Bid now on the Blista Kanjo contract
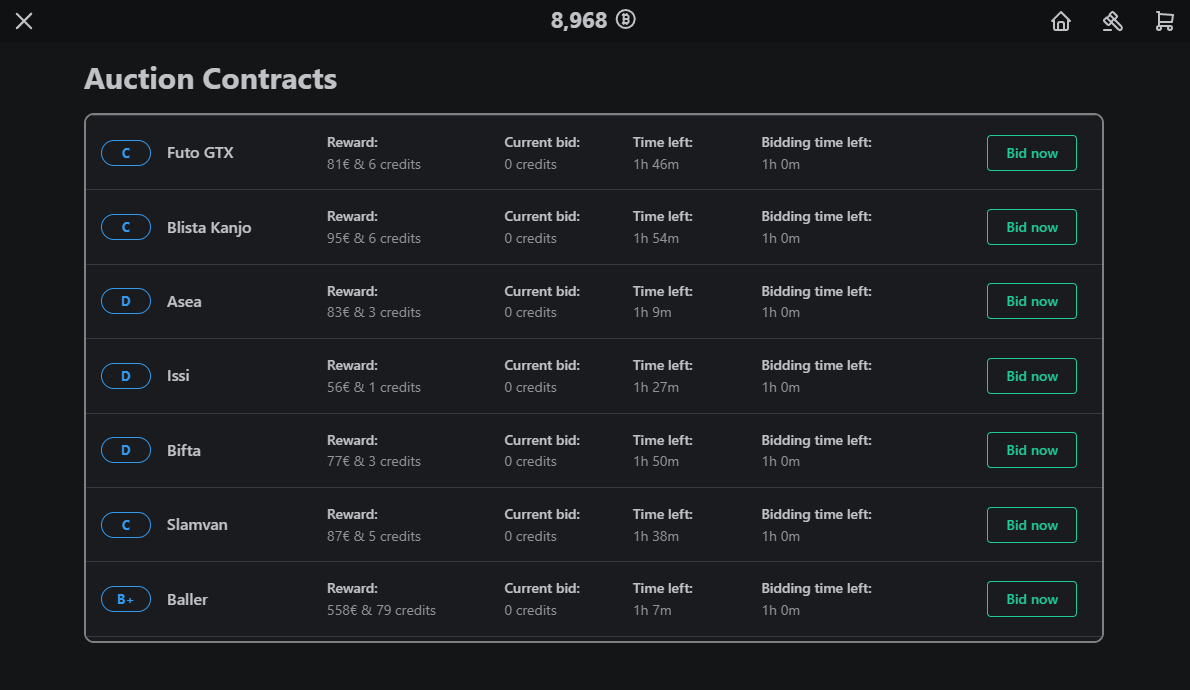The width and height of the screenshot is (1190, 690). click(x=1031, y=227)
